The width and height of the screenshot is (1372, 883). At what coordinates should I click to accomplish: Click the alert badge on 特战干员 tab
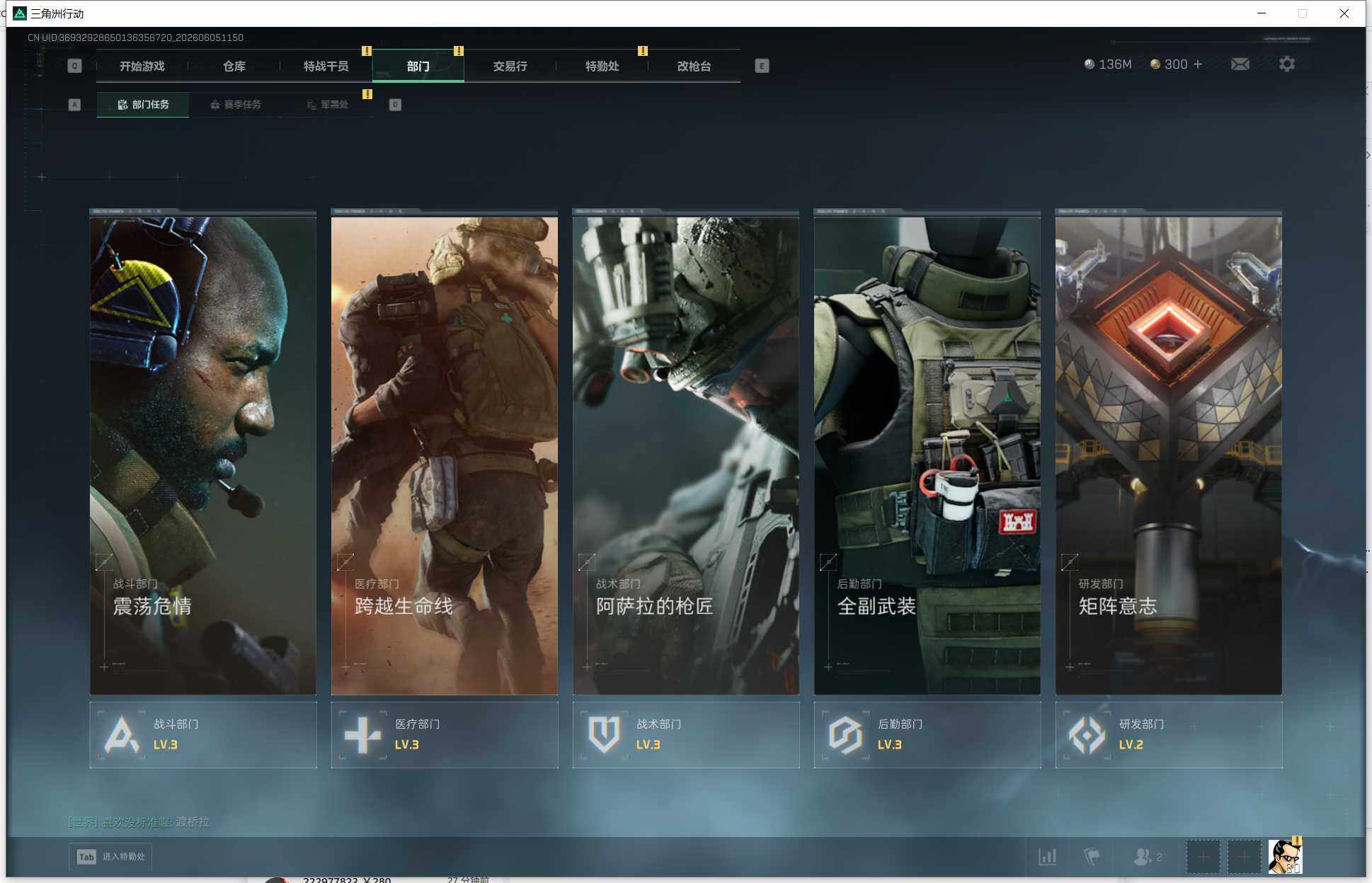coord(367,51)
